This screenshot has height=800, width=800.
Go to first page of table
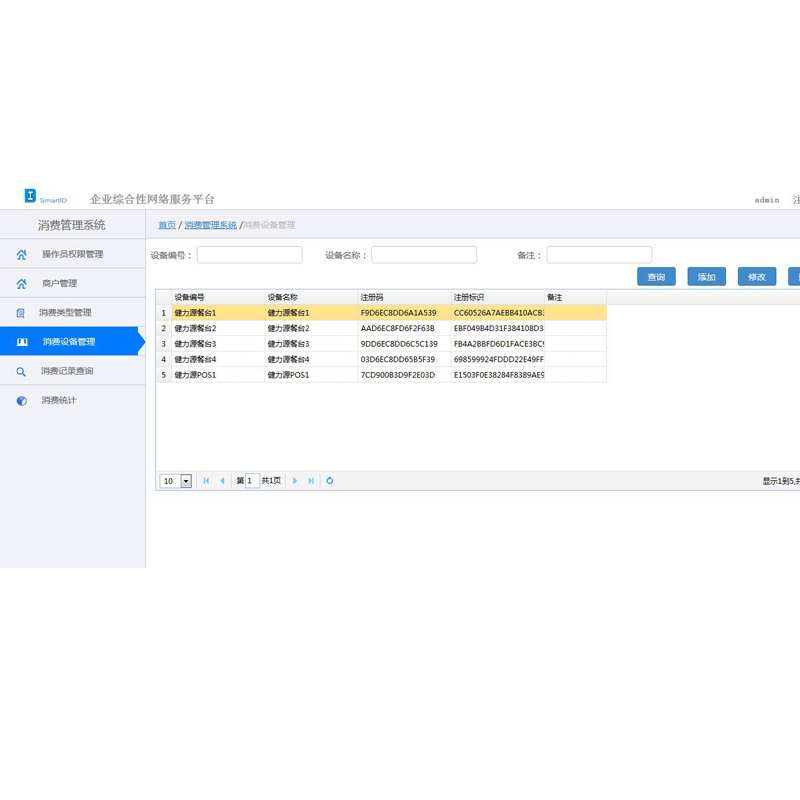206,481
